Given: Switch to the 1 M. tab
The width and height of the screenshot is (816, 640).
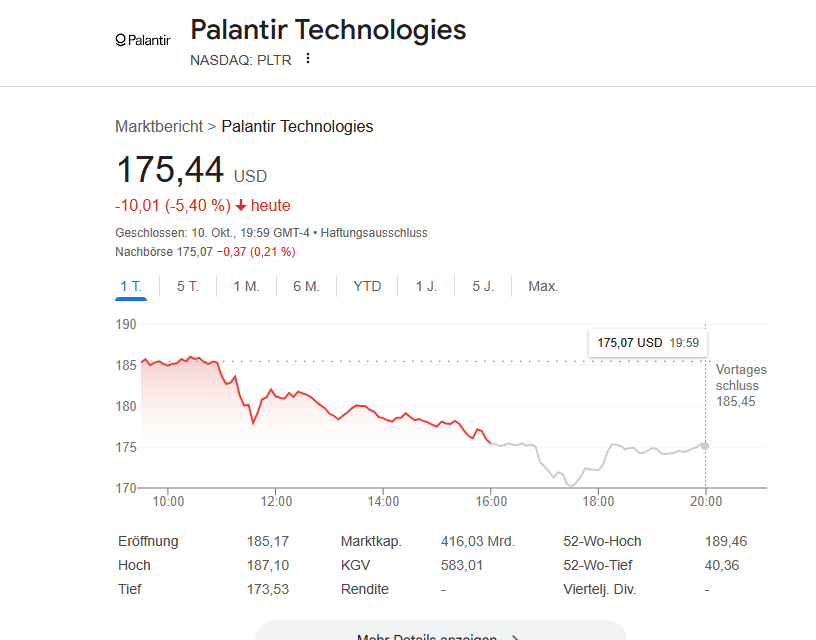Looking at the screenshot, I should [x=246, y=286].
